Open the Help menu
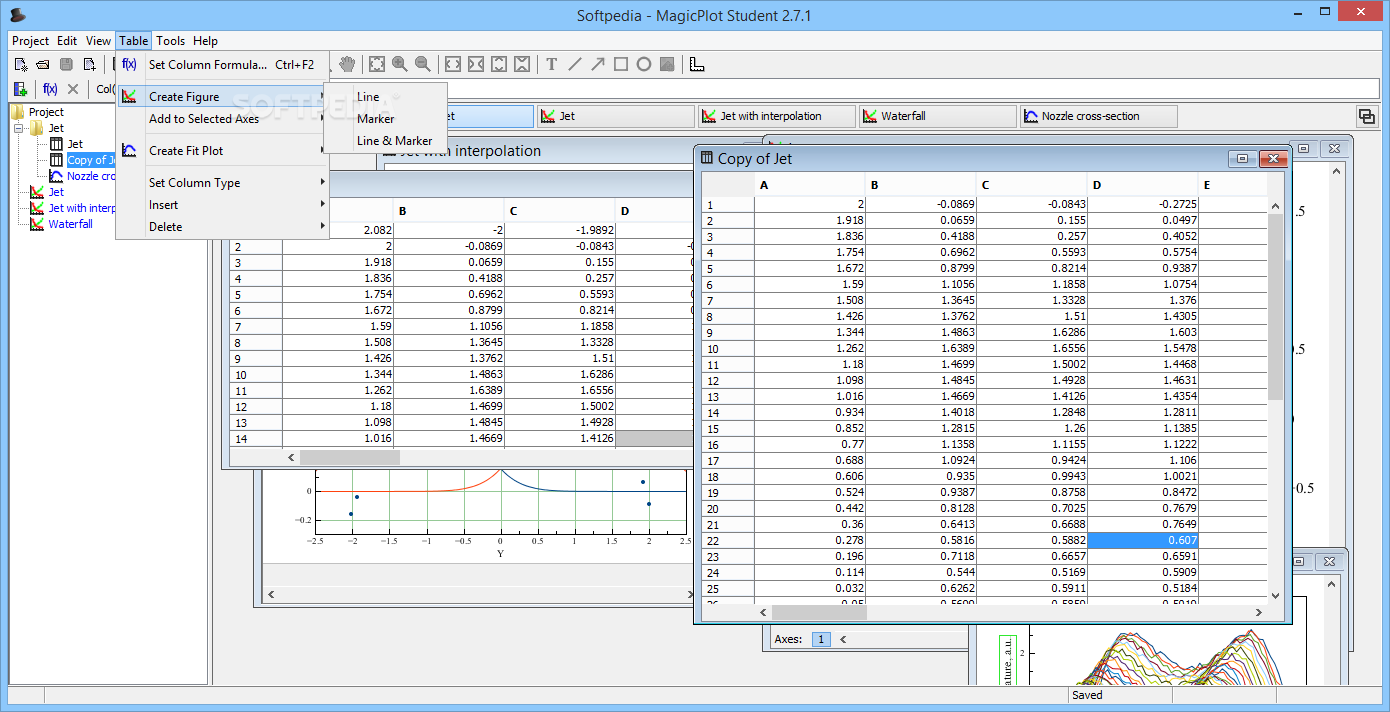Screen dimensions: 1390x712 205,41
